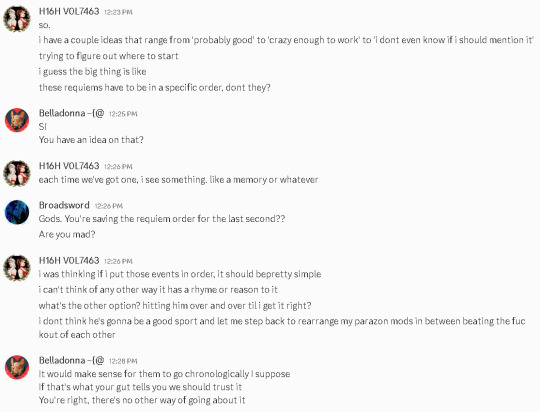Open Belladonna's avatar at the last message

pos(17,367)
